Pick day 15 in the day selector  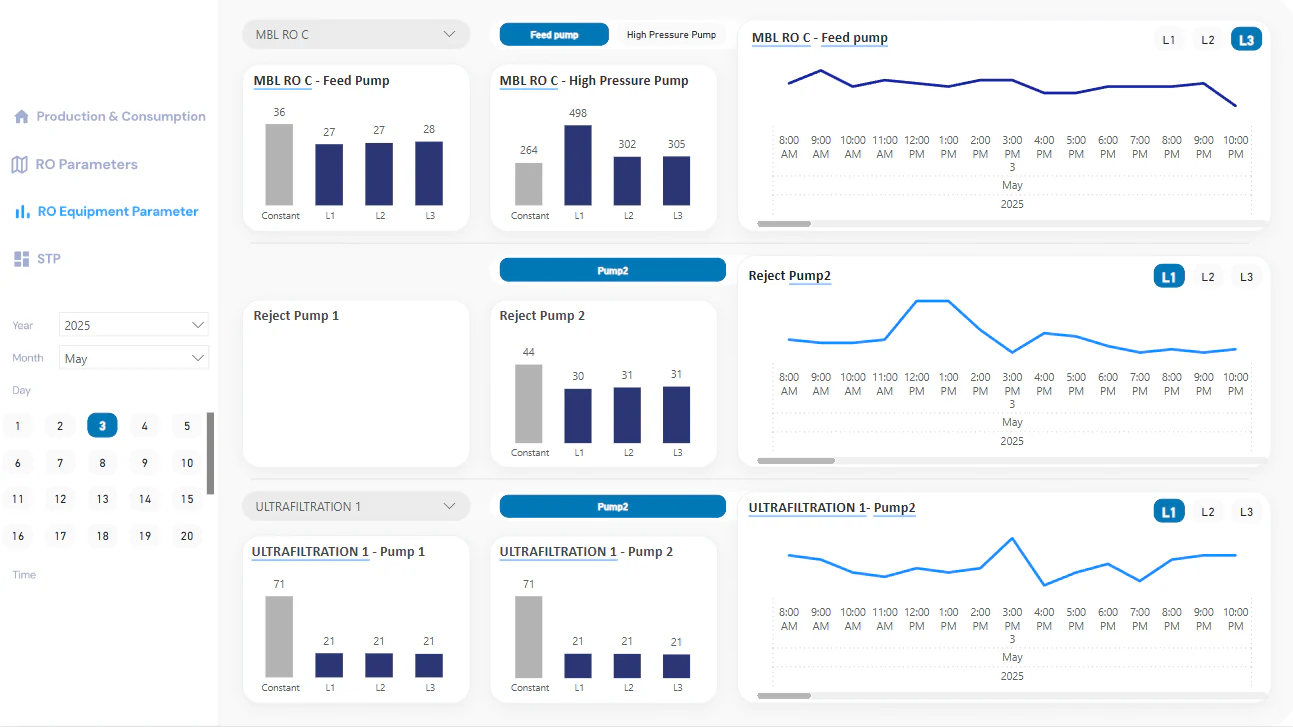(187, 499)
